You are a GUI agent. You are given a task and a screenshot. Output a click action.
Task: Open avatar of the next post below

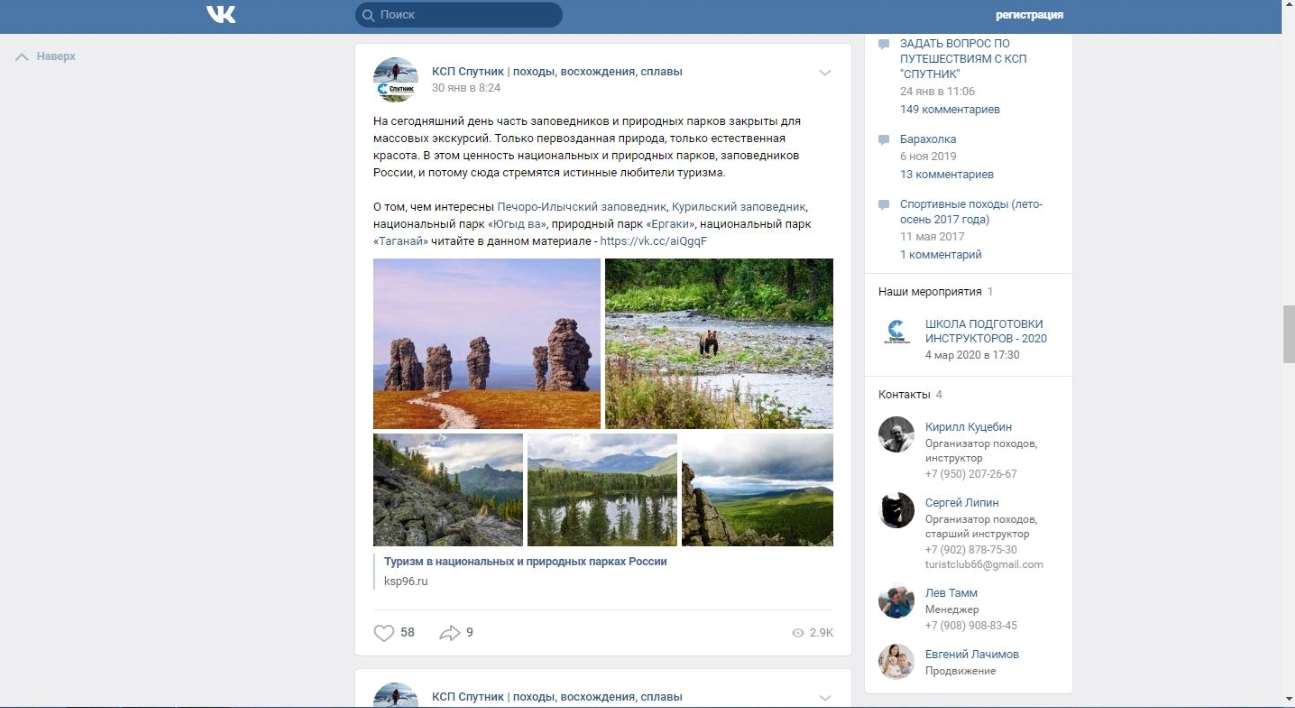(395, 695)
